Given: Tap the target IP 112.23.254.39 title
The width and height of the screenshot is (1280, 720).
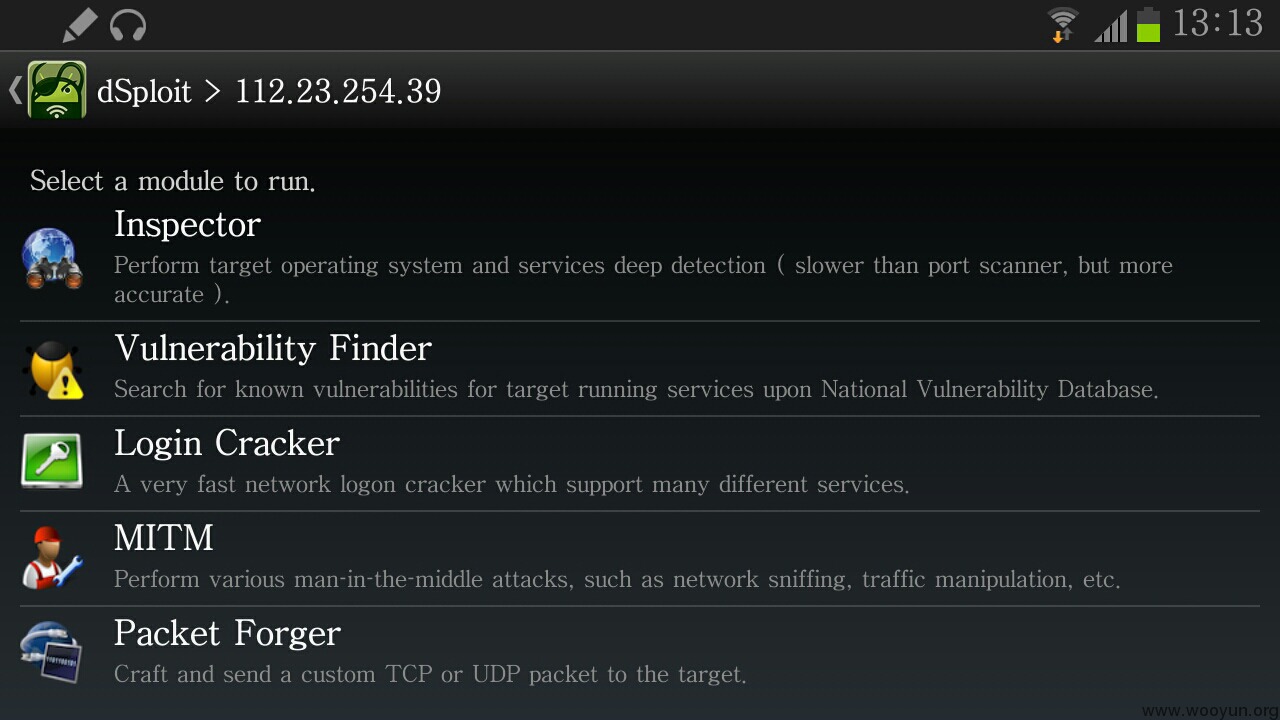Looking at the screenshot, I should tap(338, 91).
